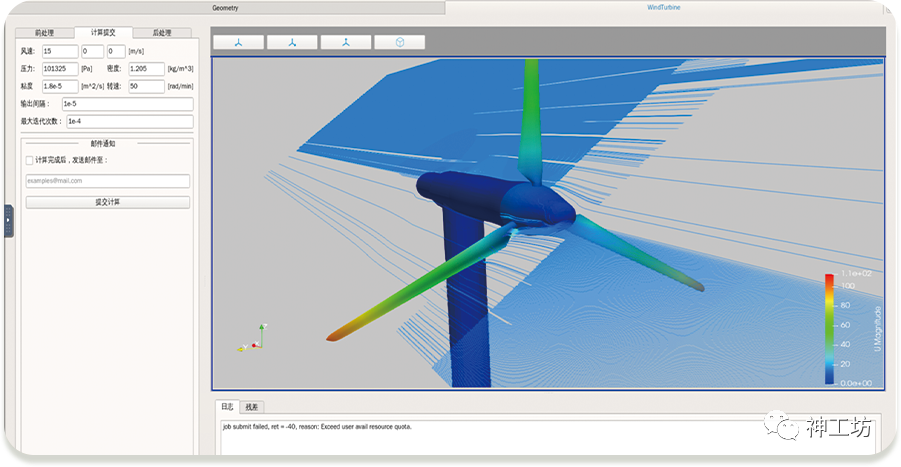The height and width of the screenshot is (467, 901).
Task: Click the cube 3D view toolbar button
Action: click(399, 43)
